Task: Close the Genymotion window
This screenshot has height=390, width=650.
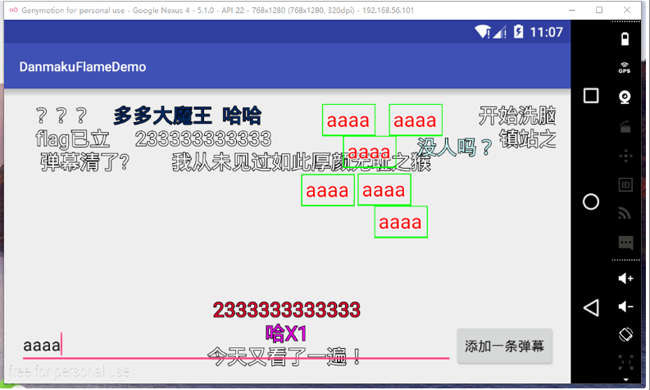Action: tap(627, 10)
